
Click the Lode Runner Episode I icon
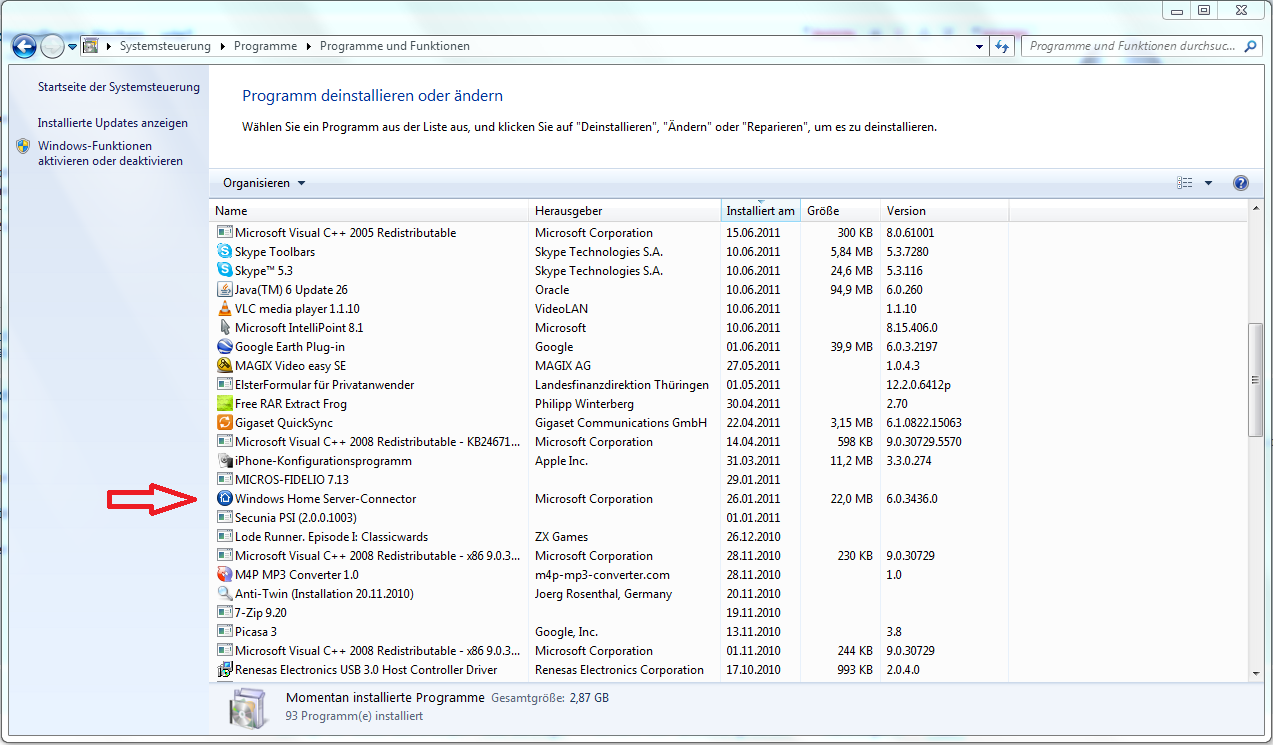(x=225, y=537)
